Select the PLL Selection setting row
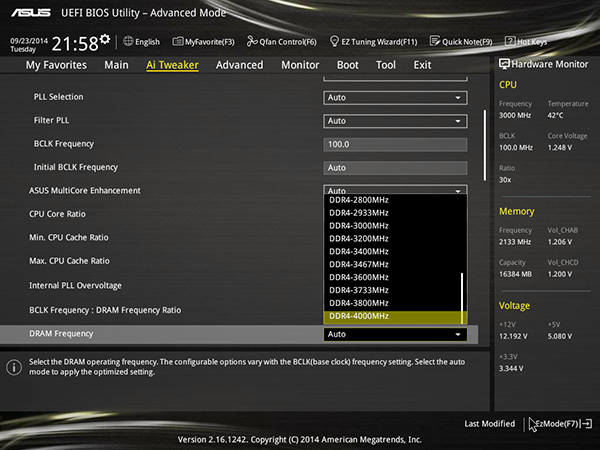Screen dimensions: 600x450 (x=59, y=97)
